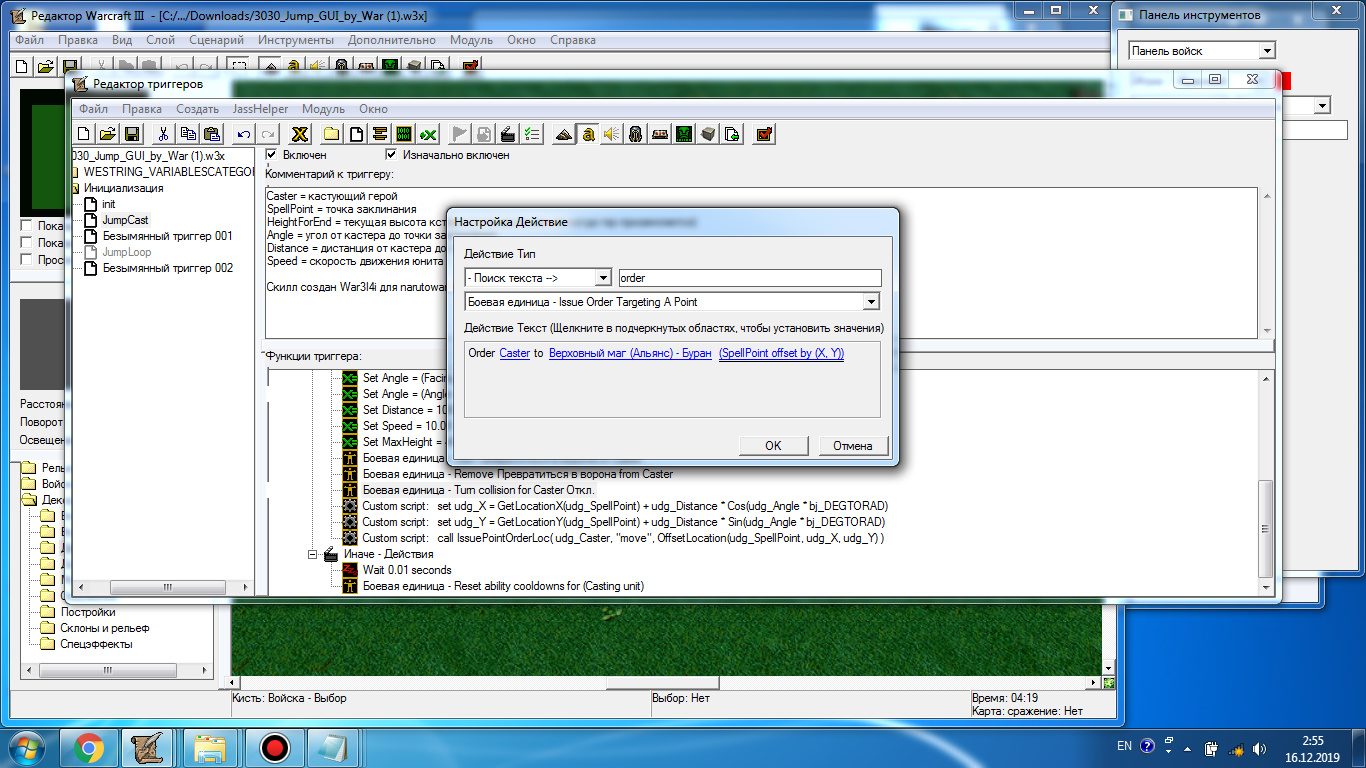The image size is (1366, 768).
Task: Open AI Editor green face icon in Trigger Editor
Action: [x=684, y=134]
